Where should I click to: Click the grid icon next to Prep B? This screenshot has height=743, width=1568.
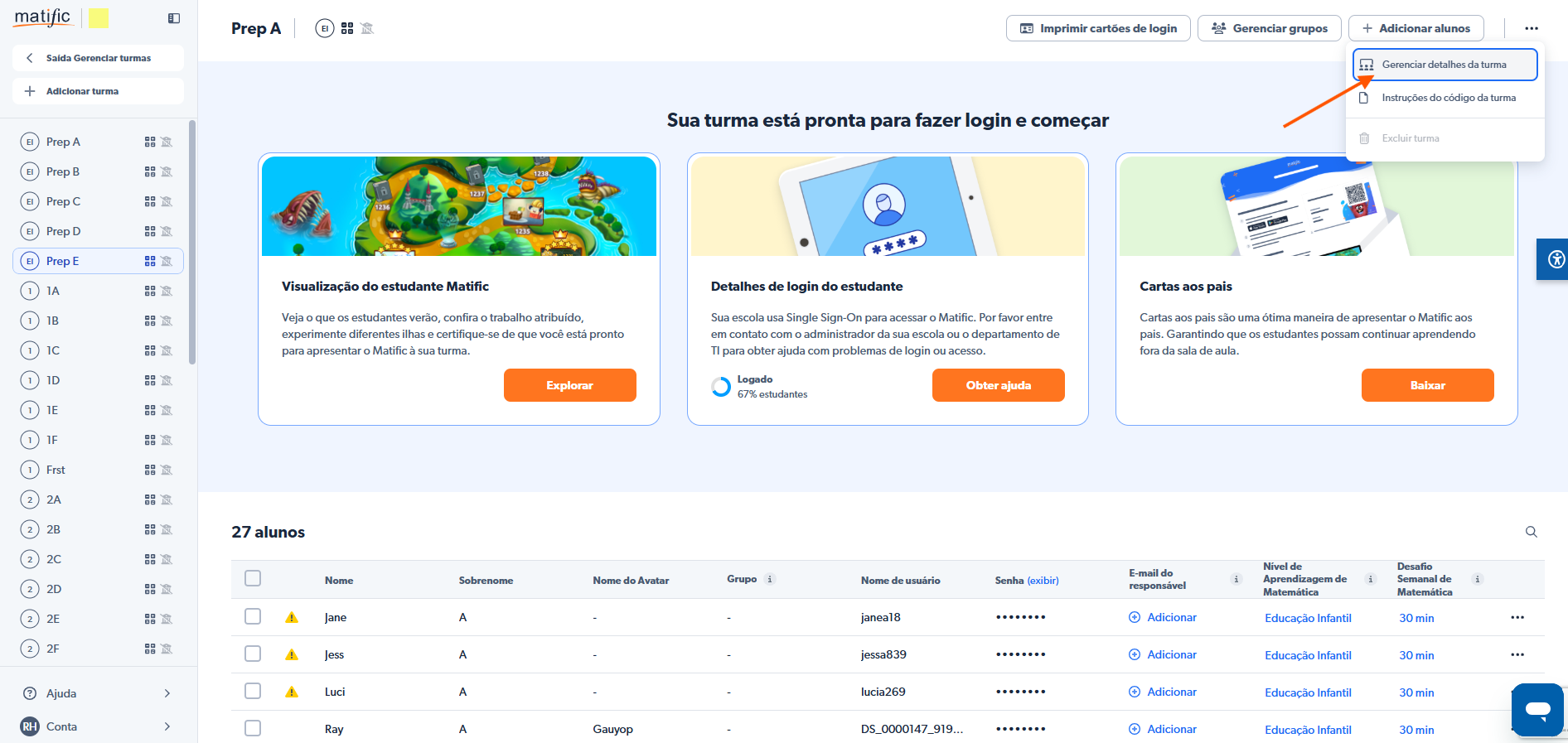pos(150,171)
